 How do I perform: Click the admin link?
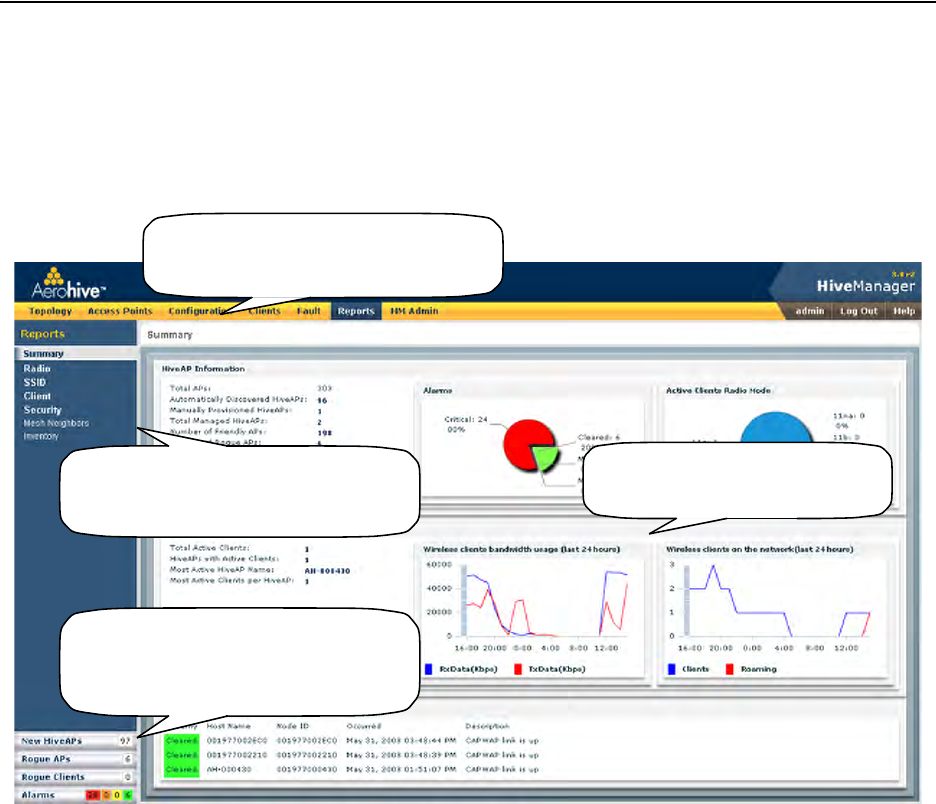tap(809, 311)
